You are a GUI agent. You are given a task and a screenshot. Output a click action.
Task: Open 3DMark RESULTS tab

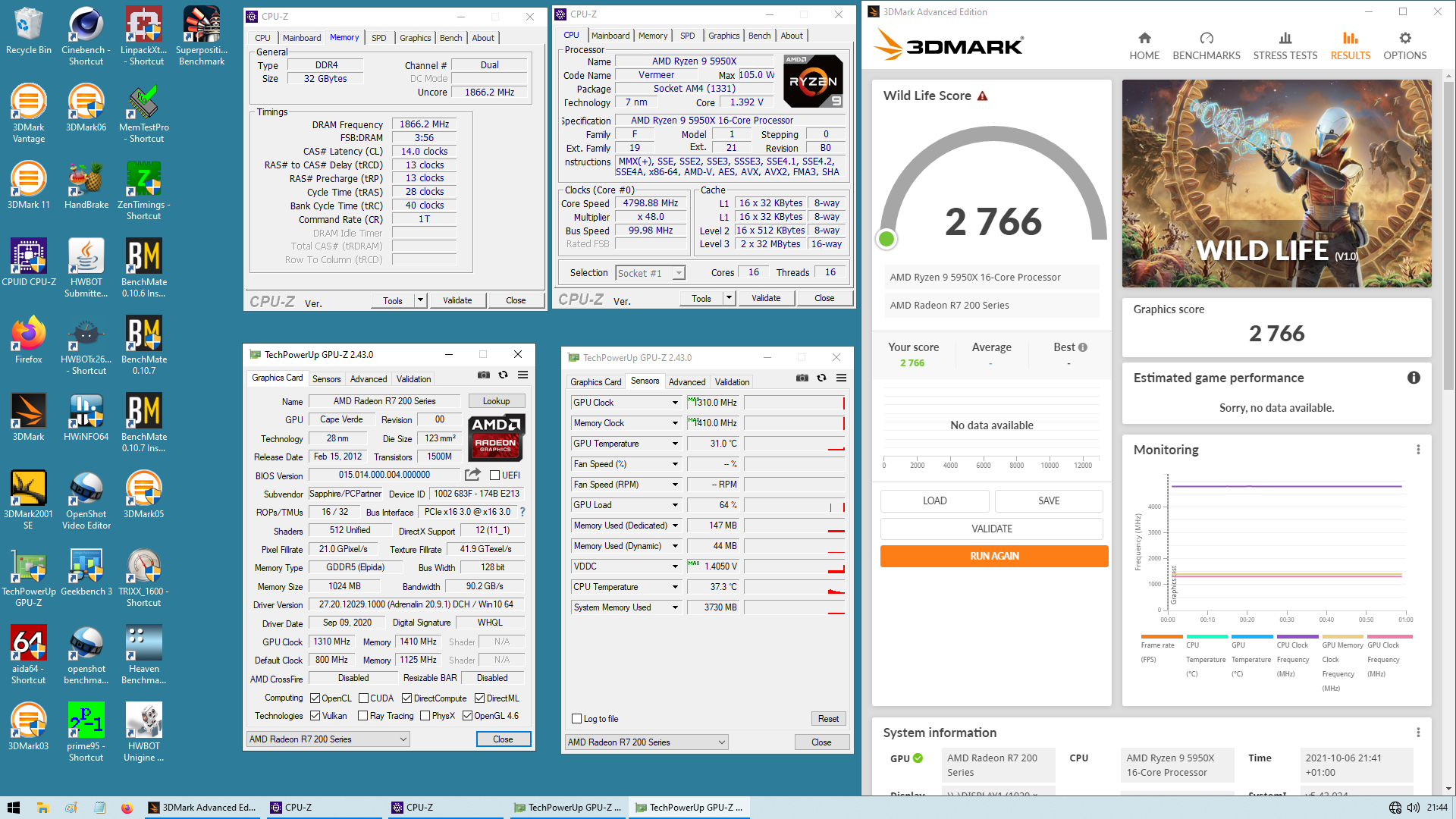1351,46
